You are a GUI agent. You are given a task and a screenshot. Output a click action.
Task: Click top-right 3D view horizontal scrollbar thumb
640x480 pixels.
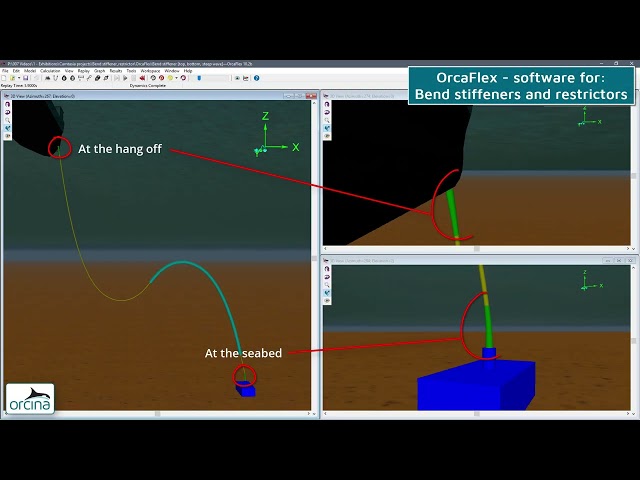[476, 249]
